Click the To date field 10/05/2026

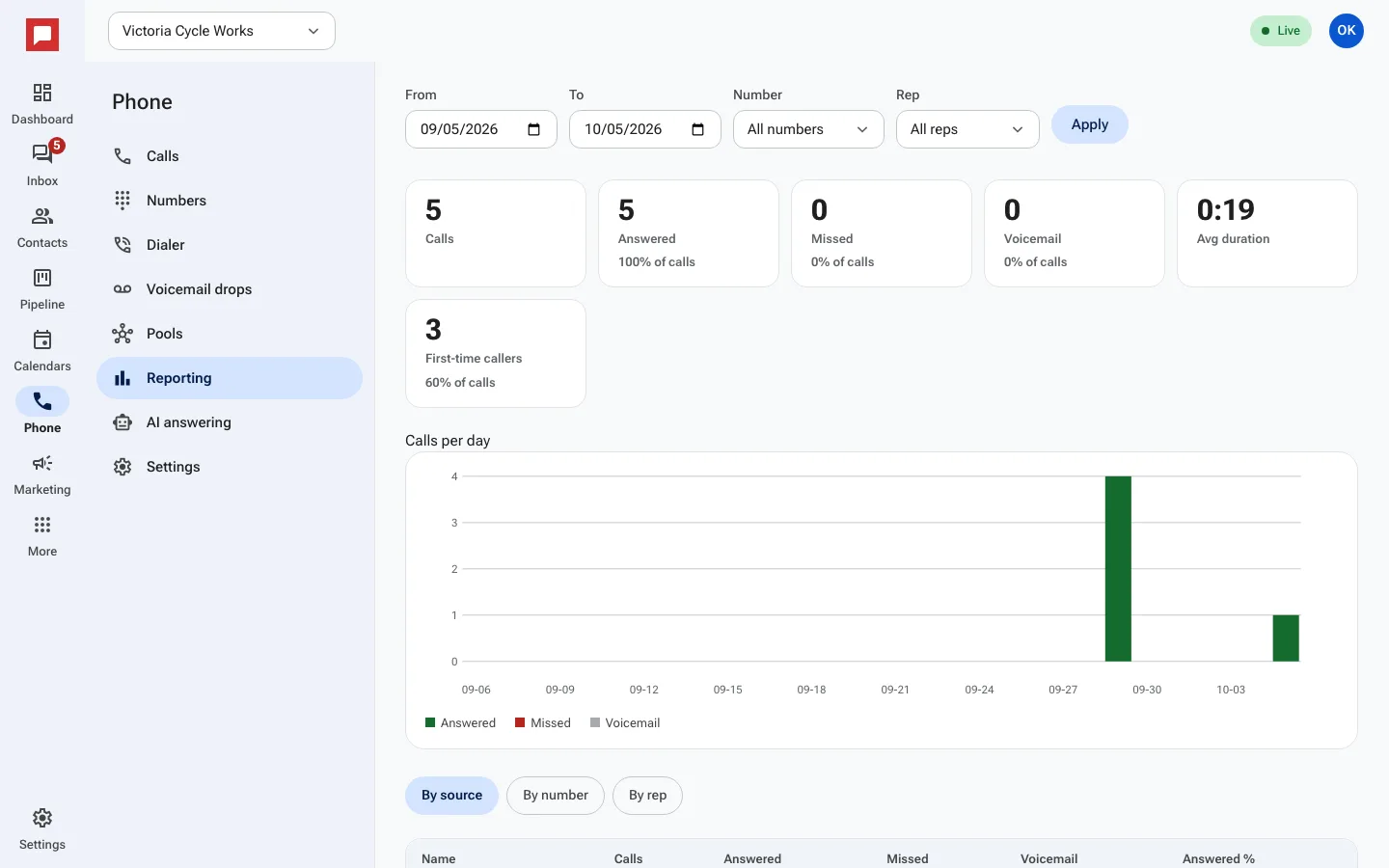coord(645,129)
